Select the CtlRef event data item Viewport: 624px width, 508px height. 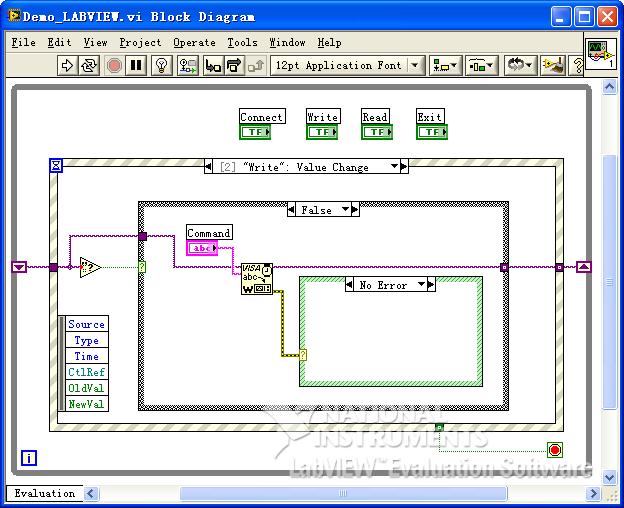tap(86, 372)
